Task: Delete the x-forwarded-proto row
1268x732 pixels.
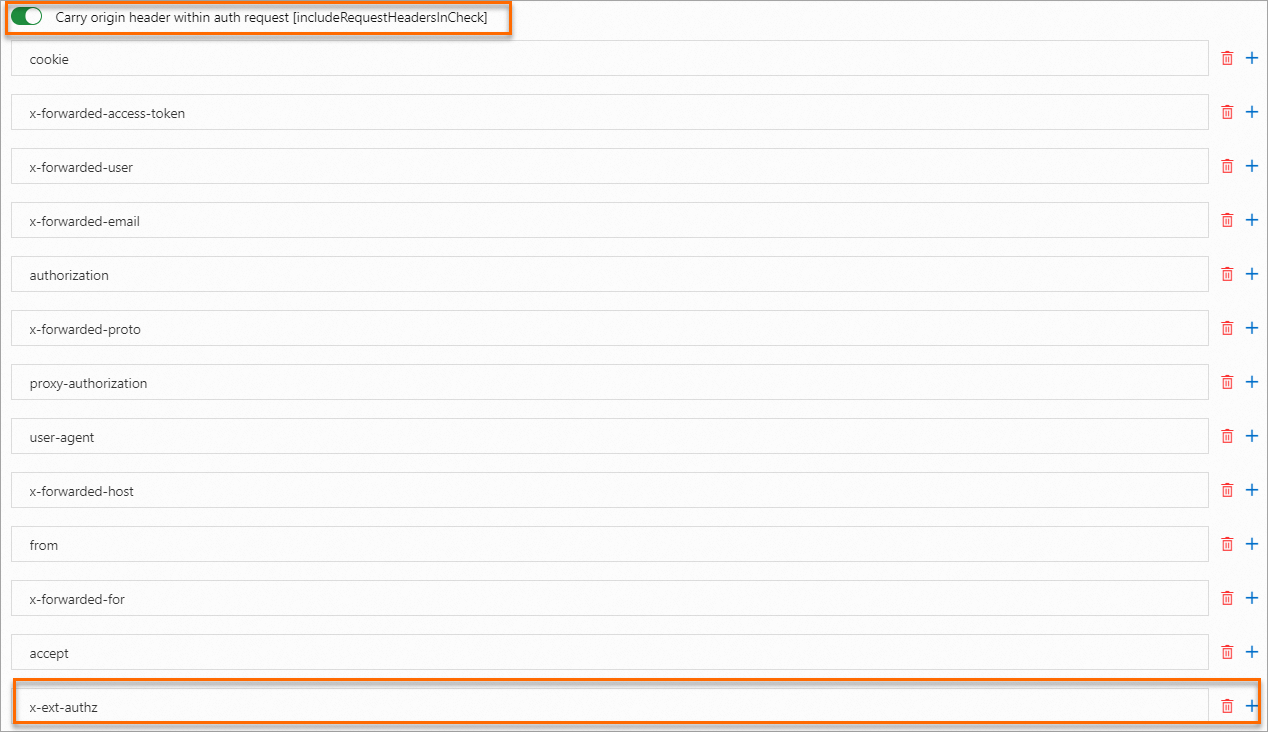Action: click(1227, 328)
